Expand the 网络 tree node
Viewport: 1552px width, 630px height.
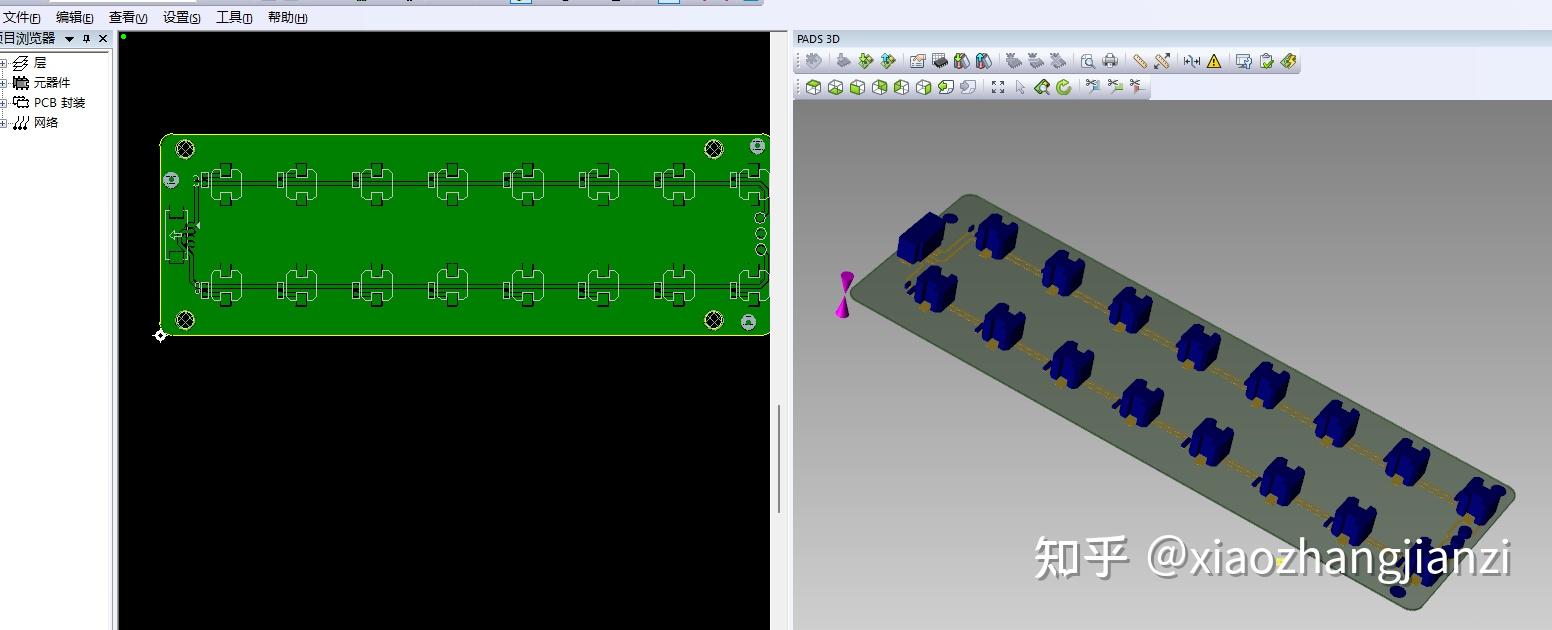[3, 123]
